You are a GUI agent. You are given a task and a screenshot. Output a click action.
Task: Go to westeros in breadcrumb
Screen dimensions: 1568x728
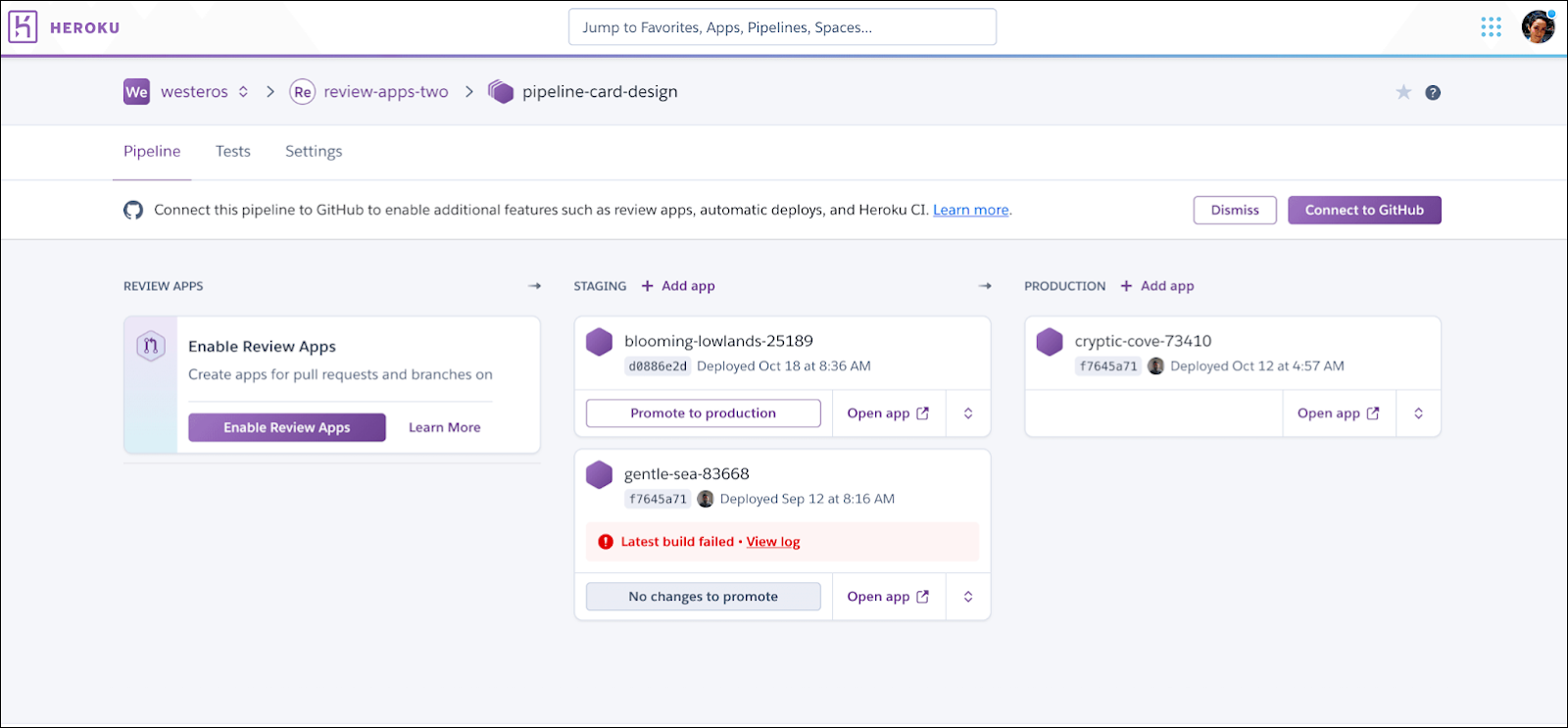click(x=194, y=92)
